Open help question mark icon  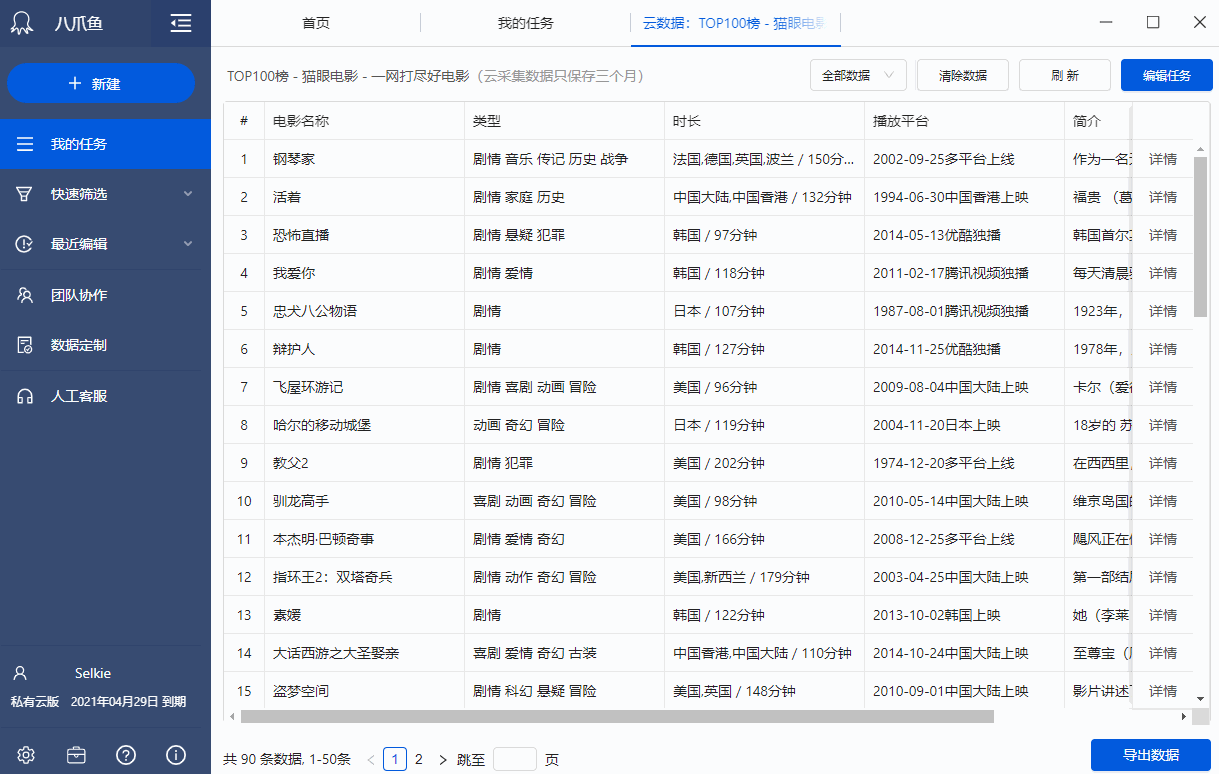[126, 755]
